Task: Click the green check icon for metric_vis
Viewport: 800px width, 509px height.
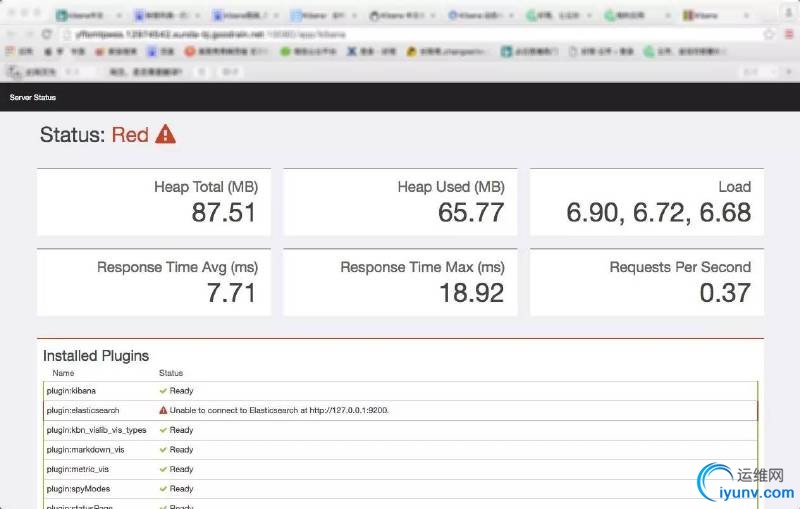Action: [x=163, y=469]
